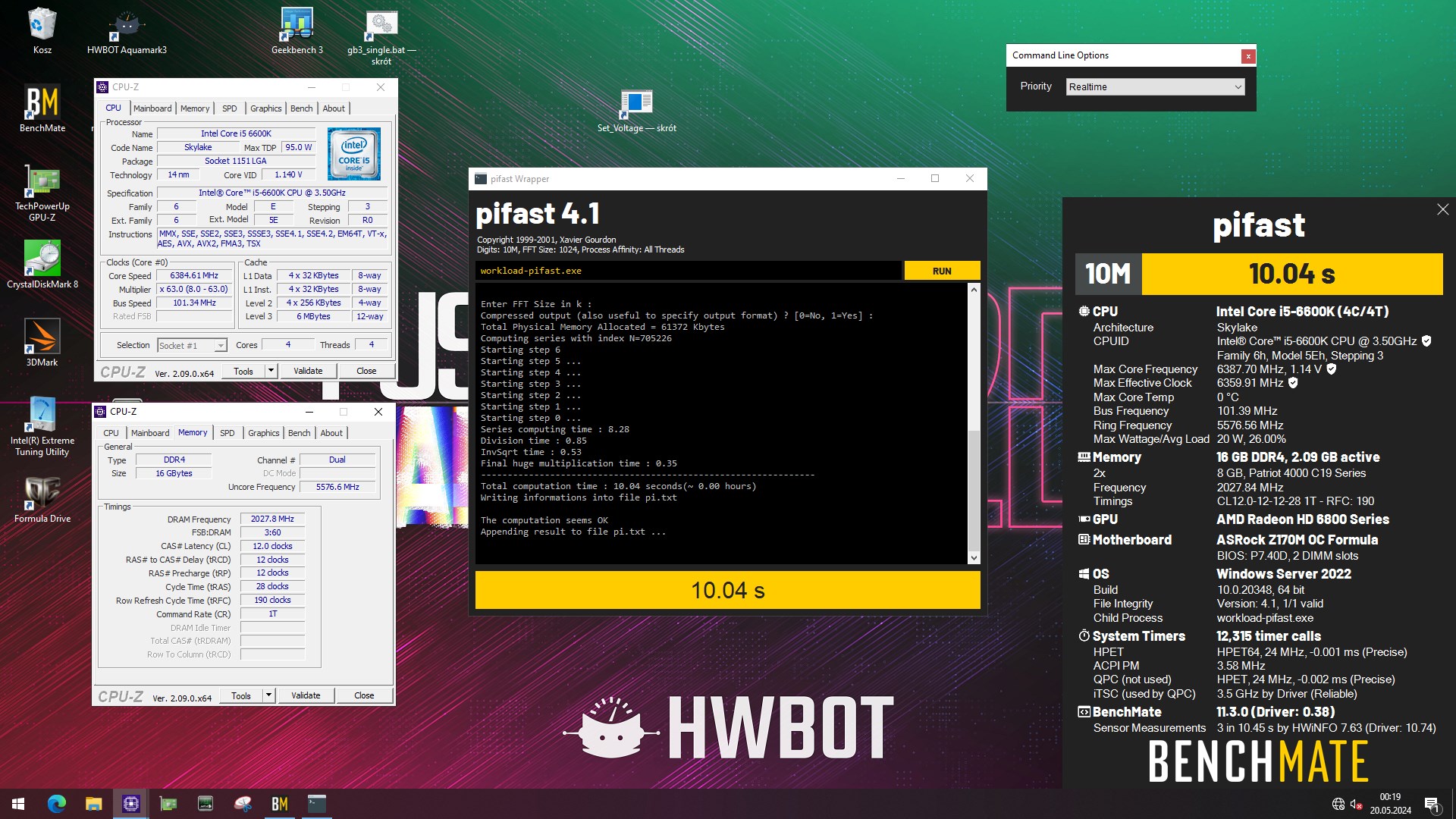Viewport: 1456px width, 819px height.
Task: Click the yellow RUN button in pifast
Action: point(942,271)
